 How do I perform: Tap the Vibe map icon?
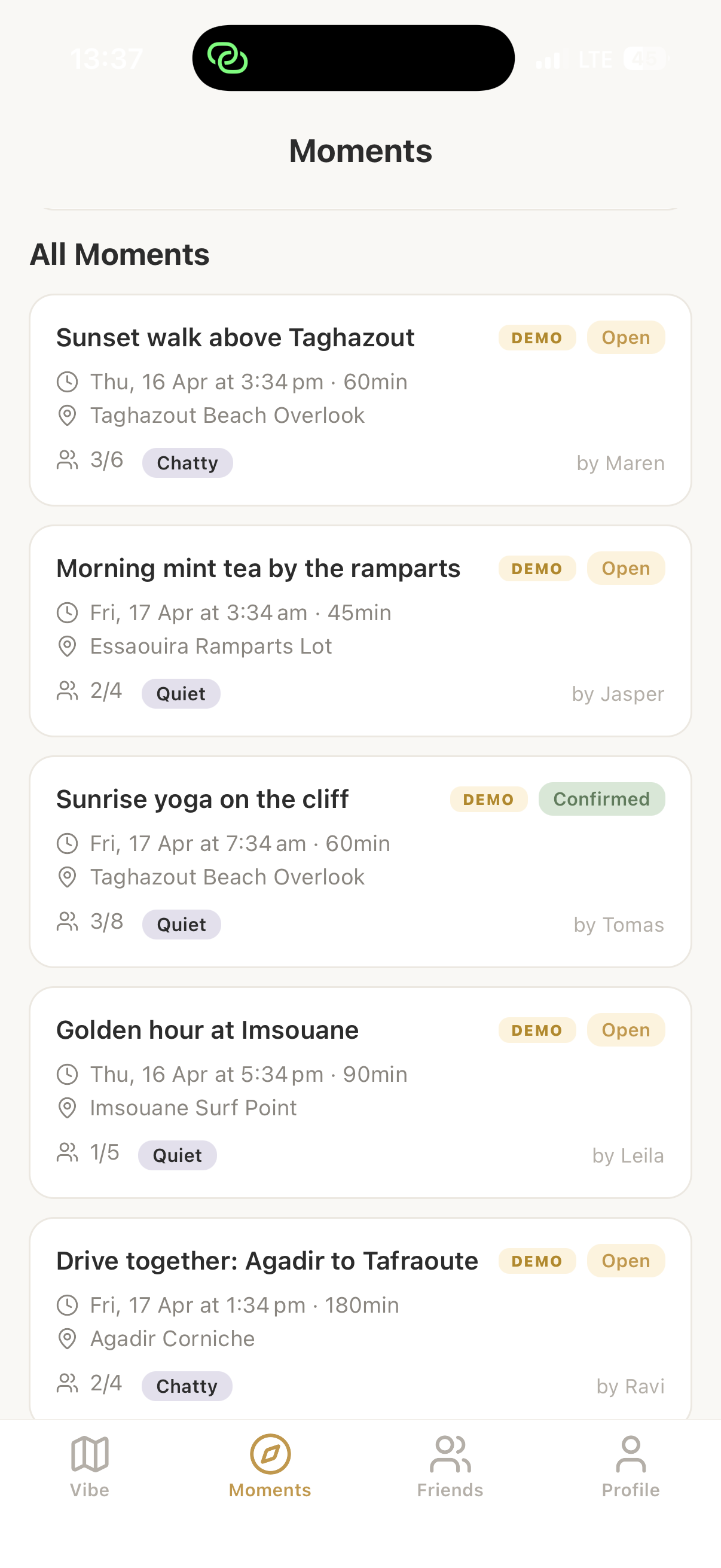click(90, 1454)
